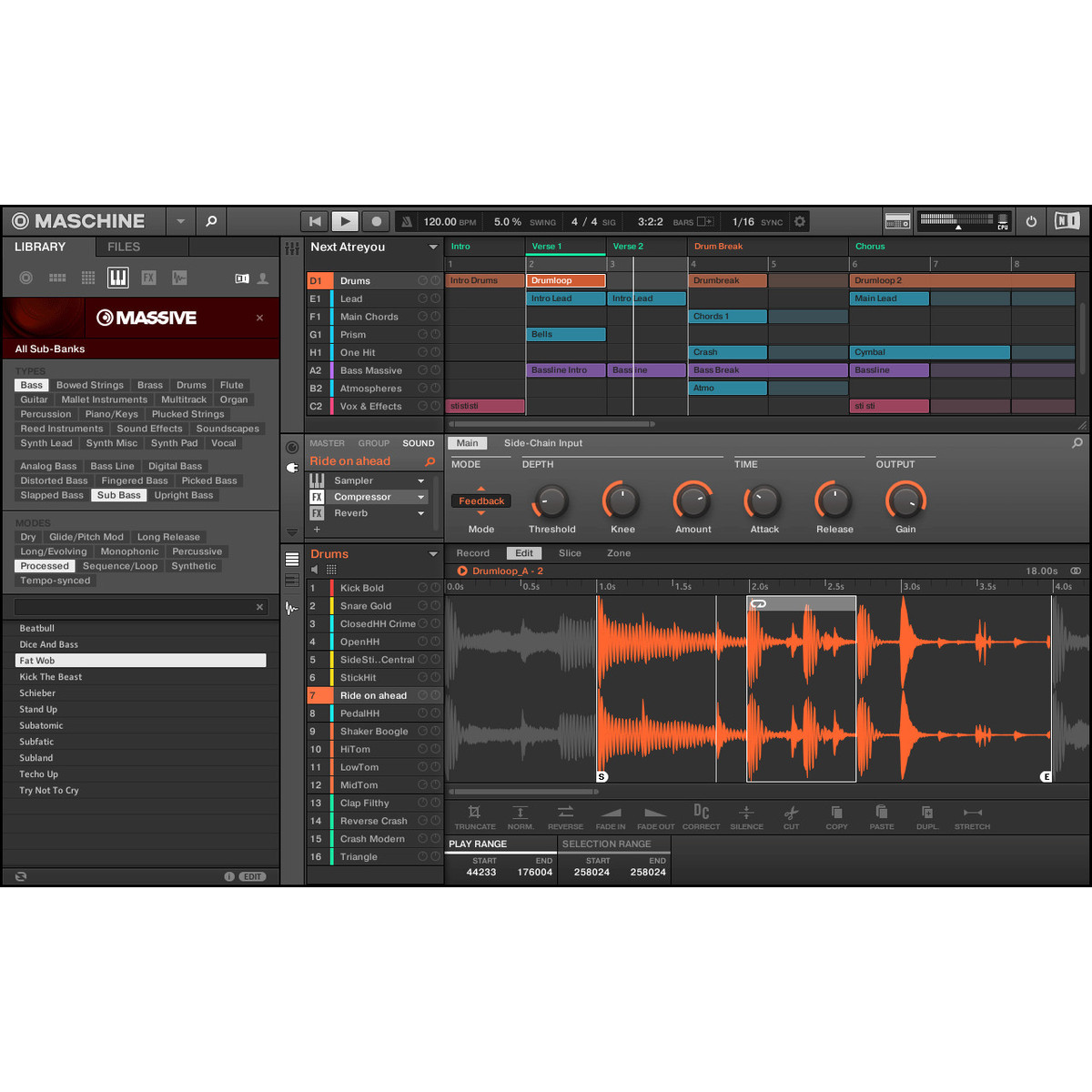The width and height of the screenshot is (1092, 1092).
Task: Open the sample editor waveform icon
Action: coord(291,608)
